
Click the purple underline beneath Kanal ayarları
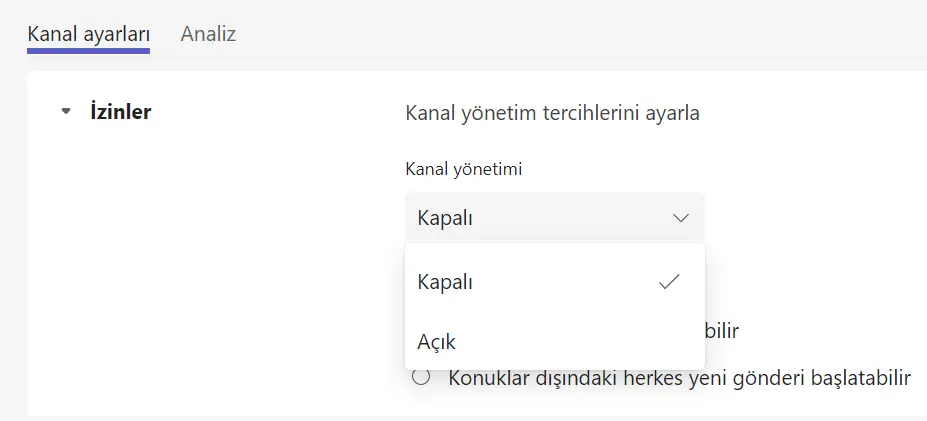(88, 50)
